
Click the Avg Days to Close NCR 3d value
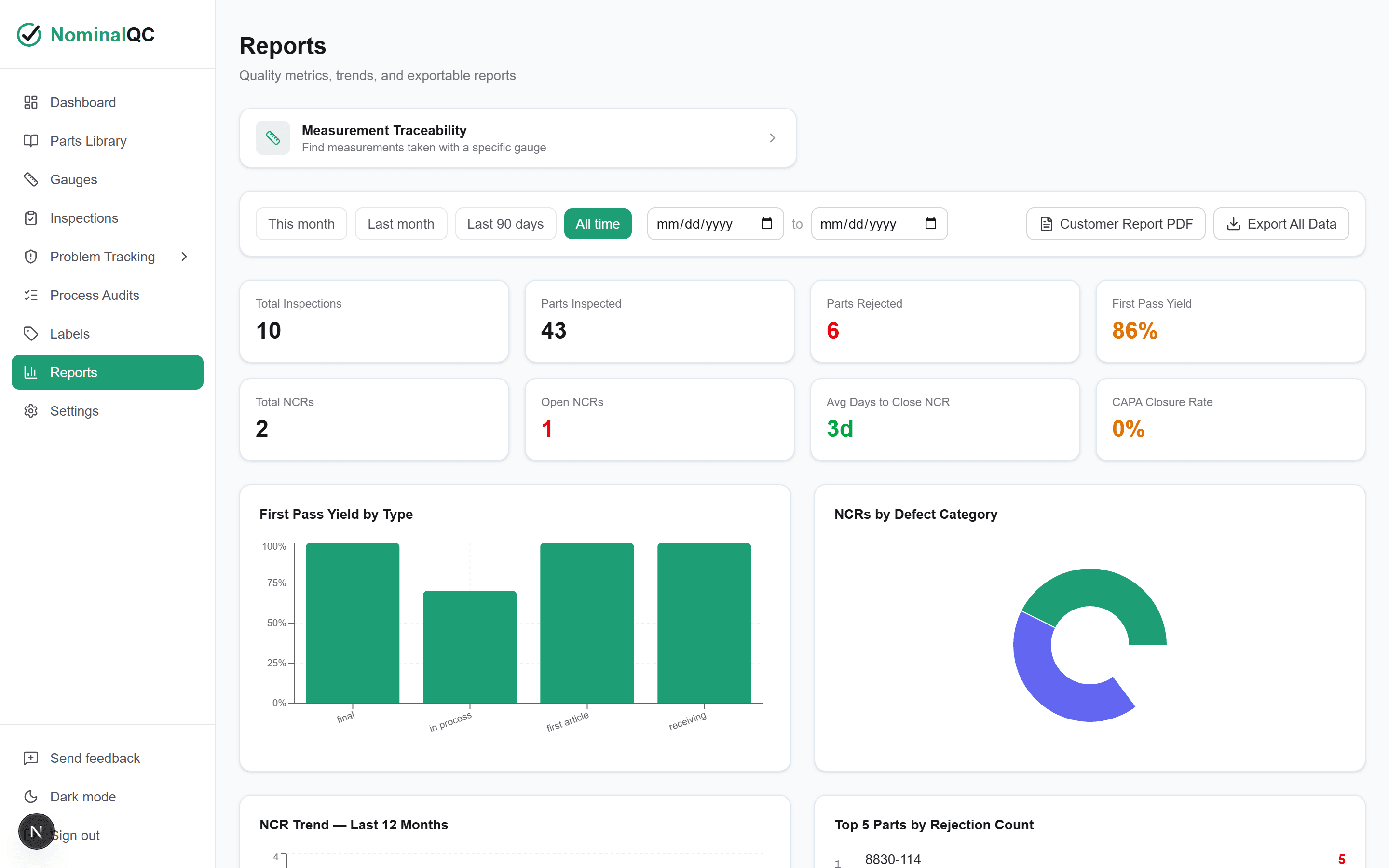840,429
